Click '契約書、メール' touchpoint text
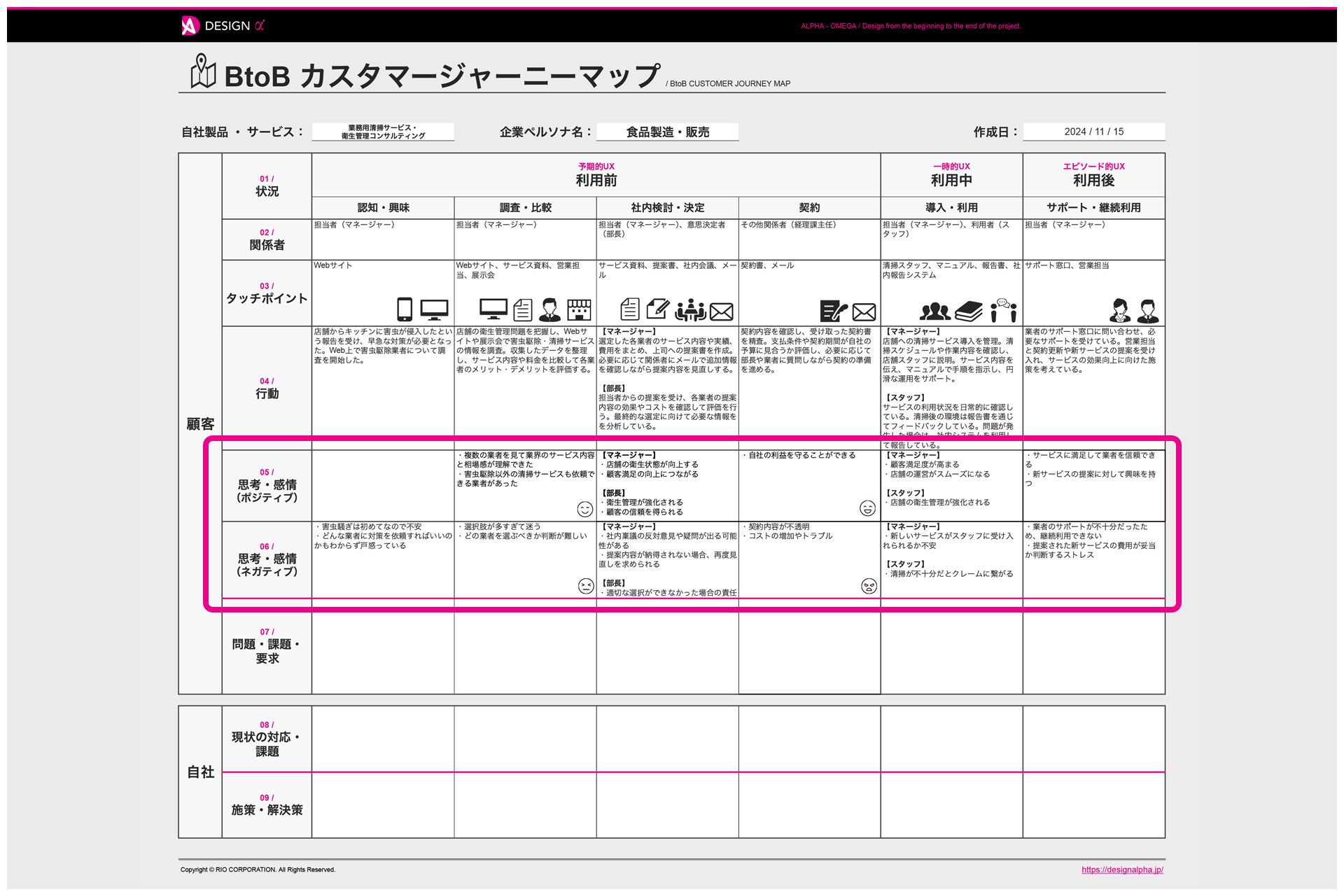This screenshot has height=896, width=1344. point(767,265)
